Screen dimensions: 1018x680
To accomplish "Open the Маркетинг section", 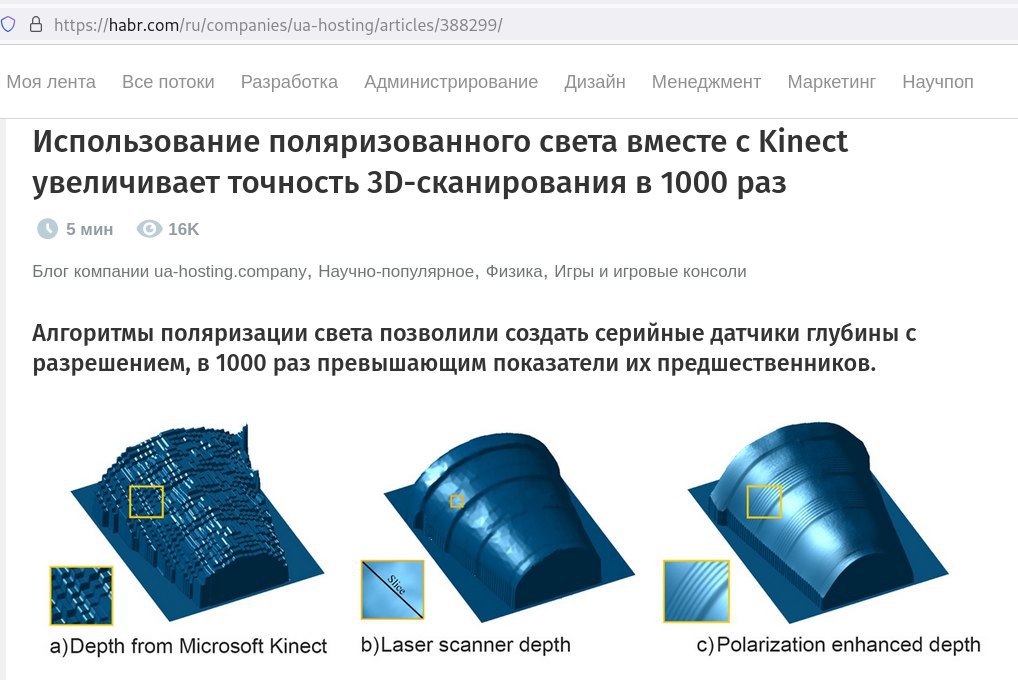I will (x=832, y=82).
